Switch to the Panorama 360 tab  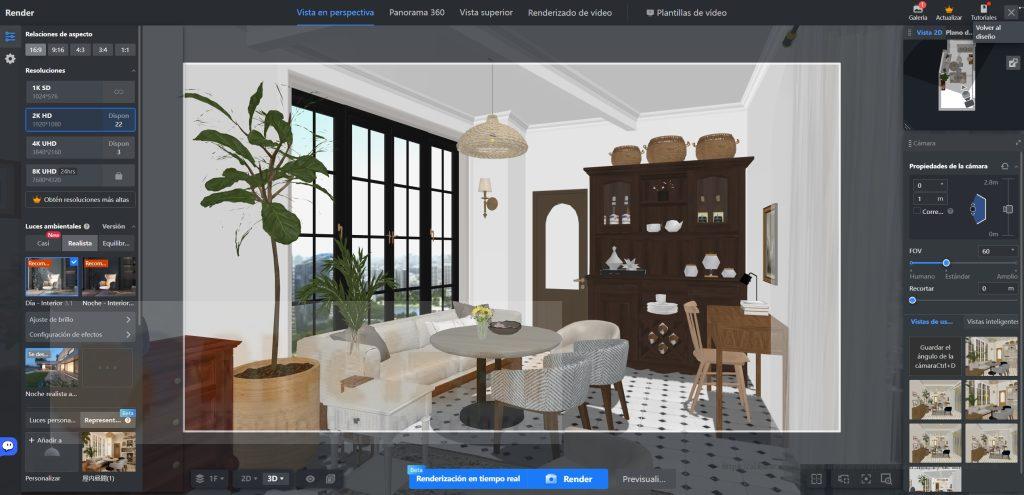(x=416, y=13)
